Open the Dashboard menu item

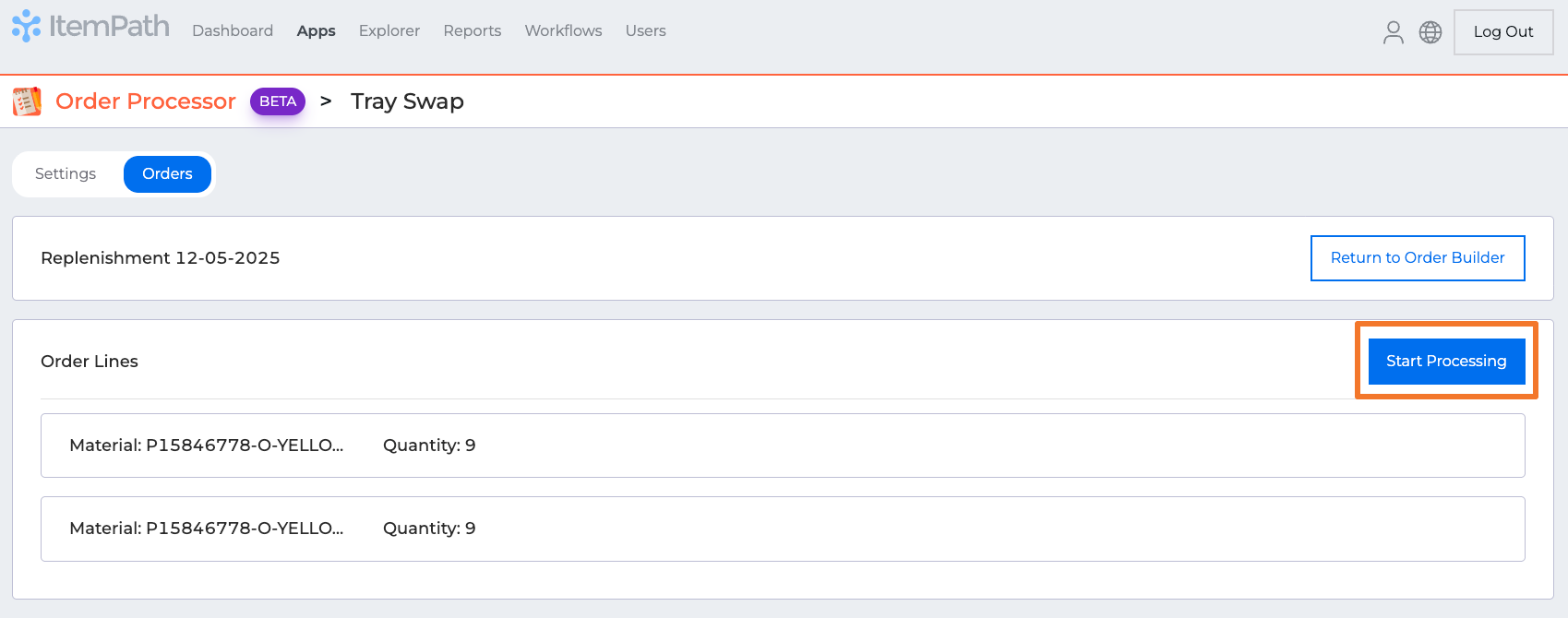click(233, 30)
